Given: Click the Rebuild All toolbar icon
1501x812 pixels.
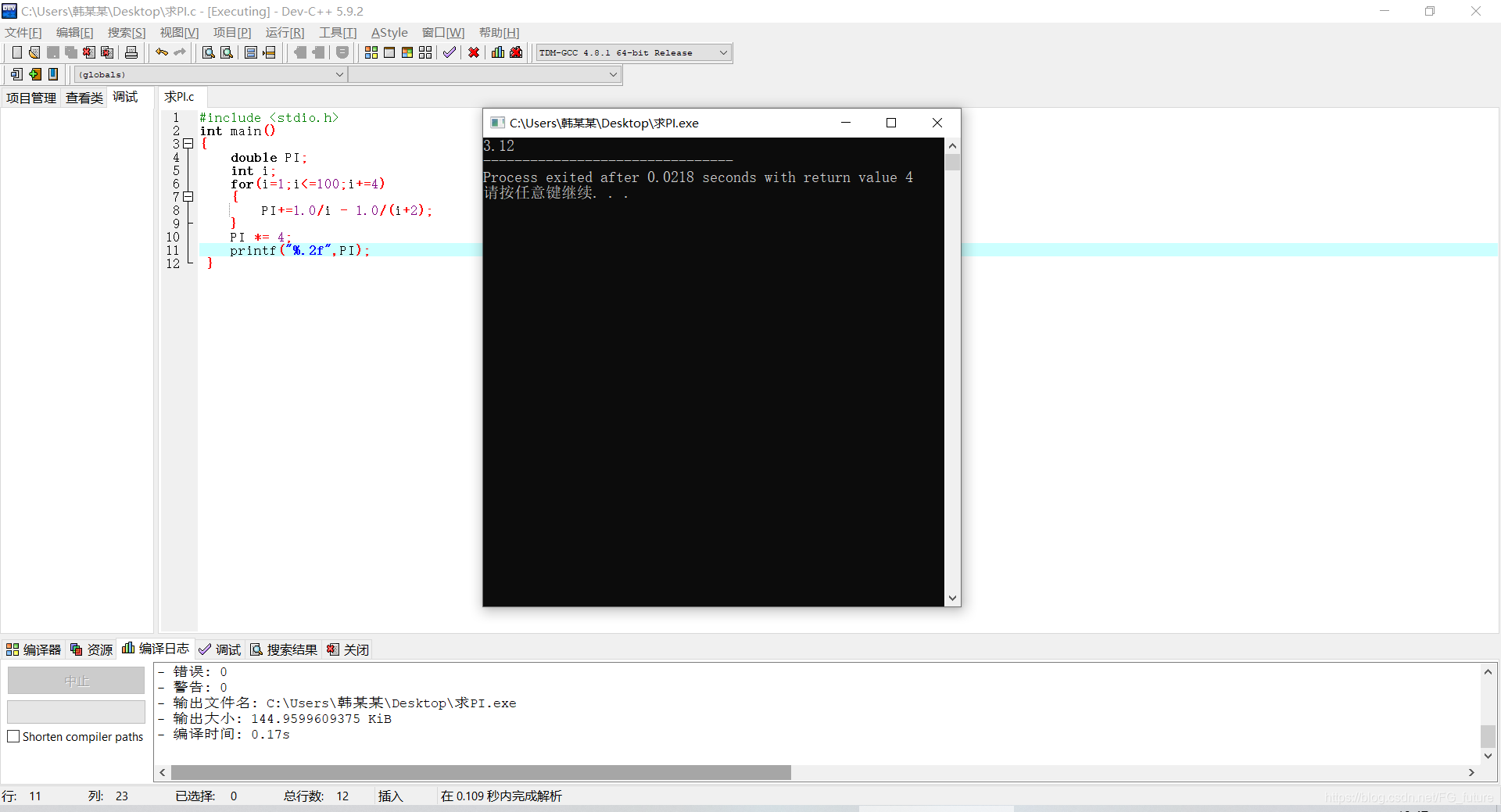Looking at the screenshot, I should coord(425,52).
